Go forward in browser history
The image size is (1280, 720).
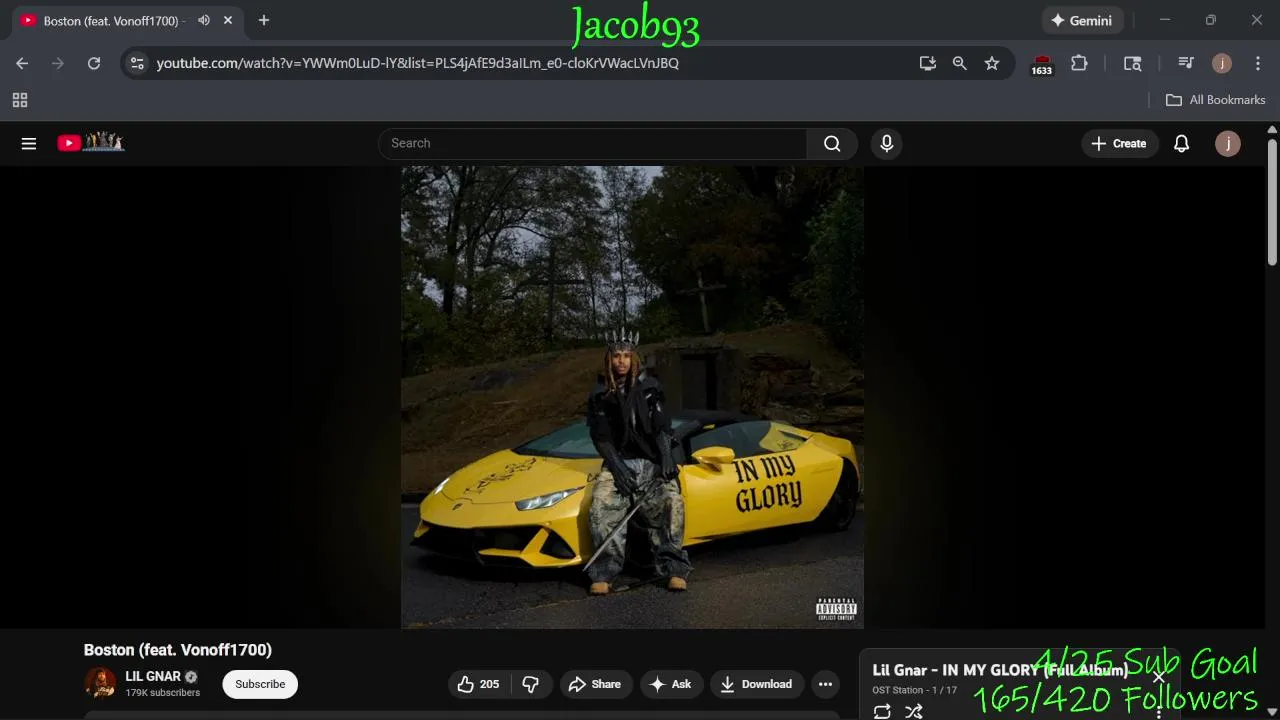click(58, 63)
